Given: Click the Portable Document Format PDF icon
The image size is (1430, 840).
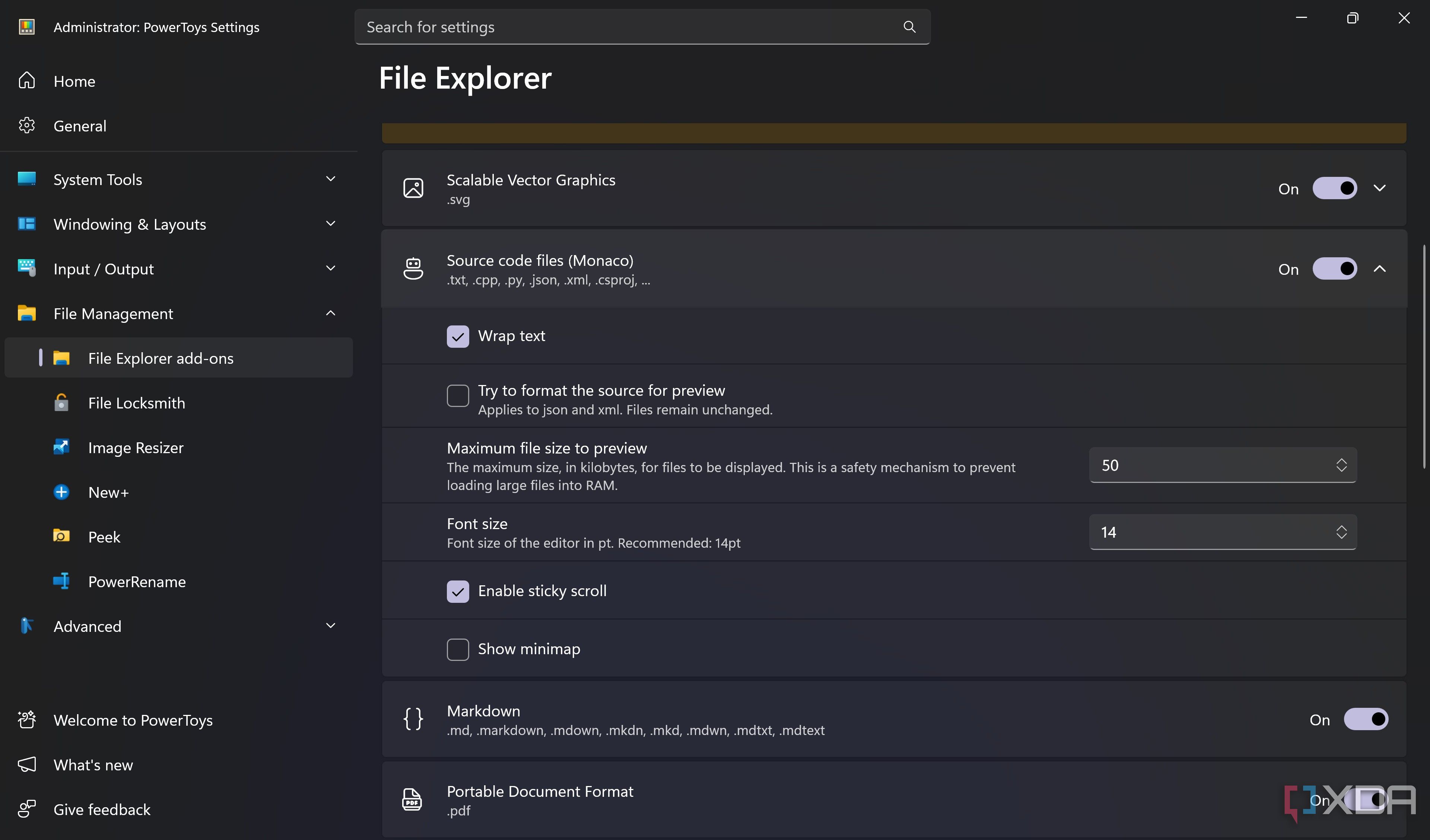Looking at the screenshot, I should point(413,800).
